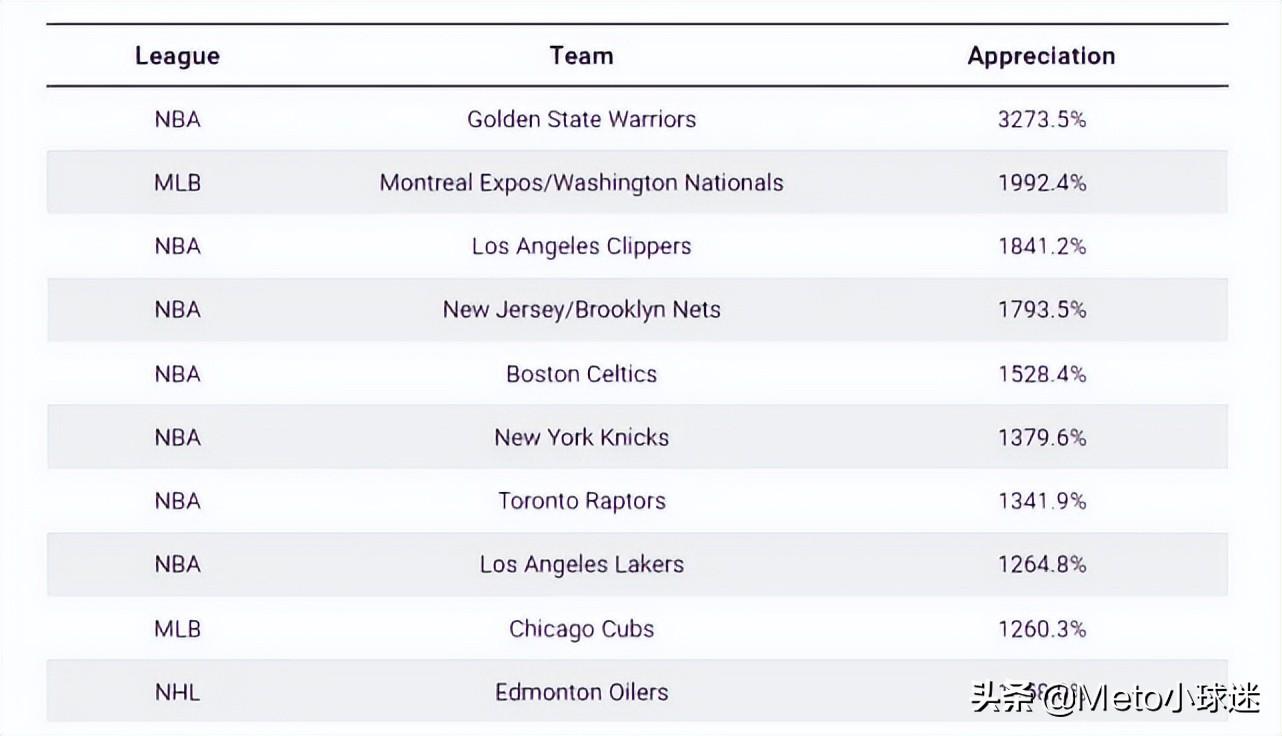Select the Los Angeles Clippers team name
This screenshot has width=1282, height=736.
[x=581, y=247]
